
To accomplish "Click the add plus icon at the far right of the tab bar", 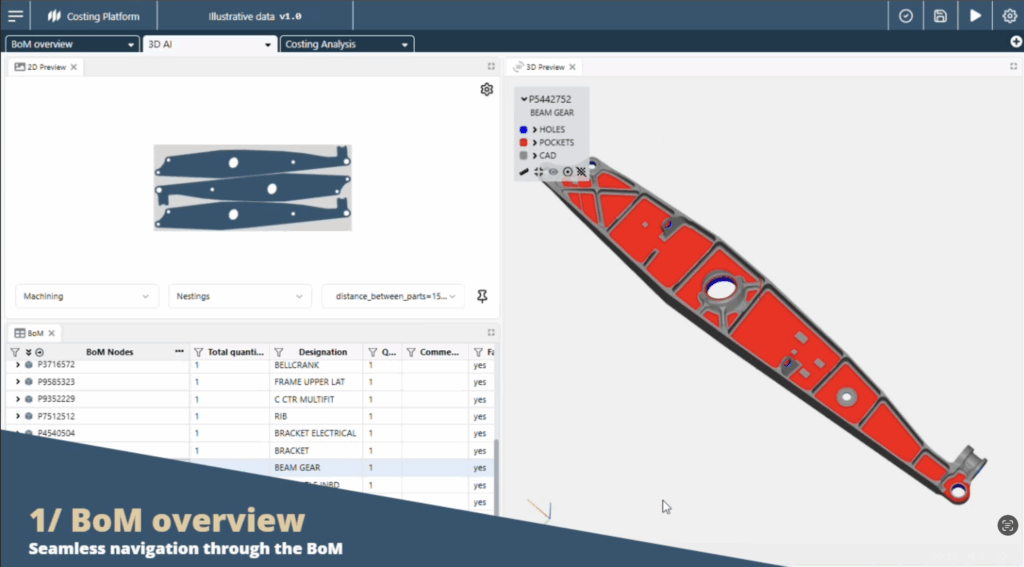I will click(1014, 43).
